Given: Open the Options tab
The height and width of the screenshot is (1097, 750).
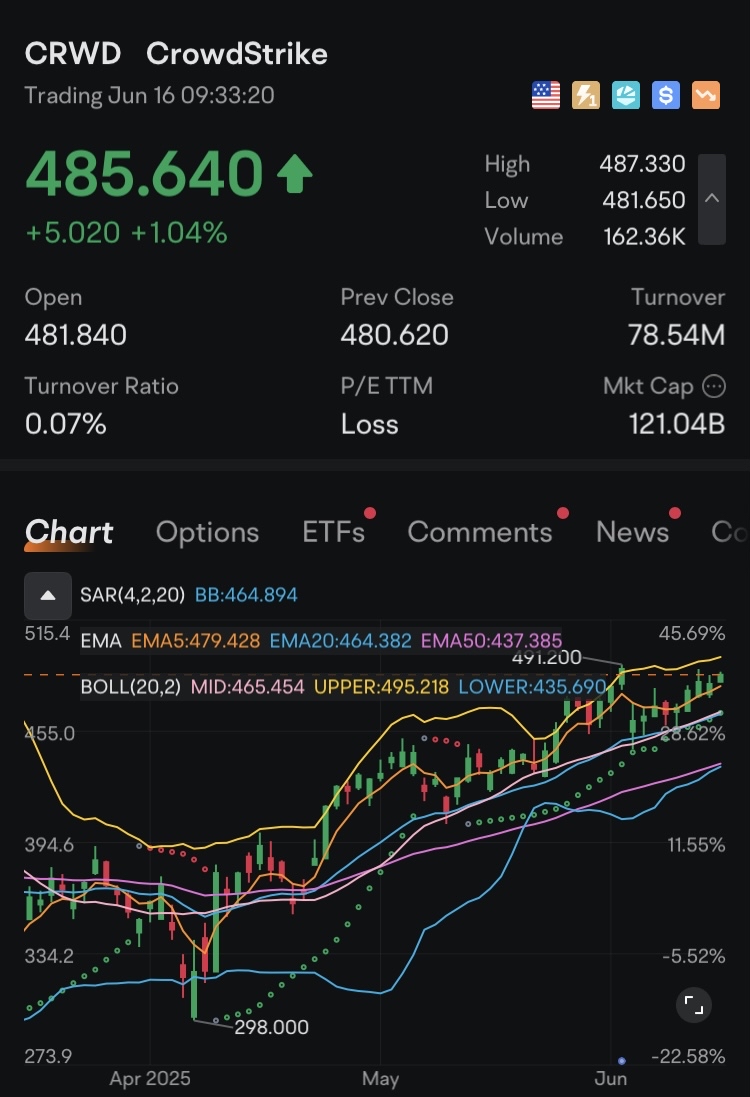Looking at the screenshot, I should point(208,532).
